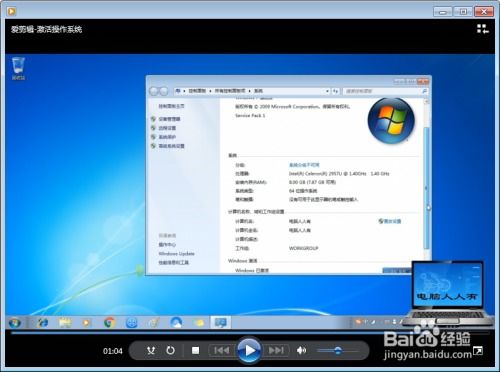Screen dimensions: 500x372
Task: Click the address bar dropdown arrow
Action: point(327,91)
